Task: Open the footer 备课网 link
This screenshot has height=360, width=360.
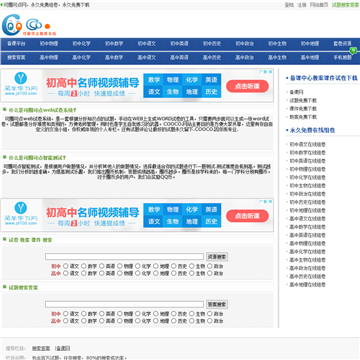Action: [x=63, y=348]
